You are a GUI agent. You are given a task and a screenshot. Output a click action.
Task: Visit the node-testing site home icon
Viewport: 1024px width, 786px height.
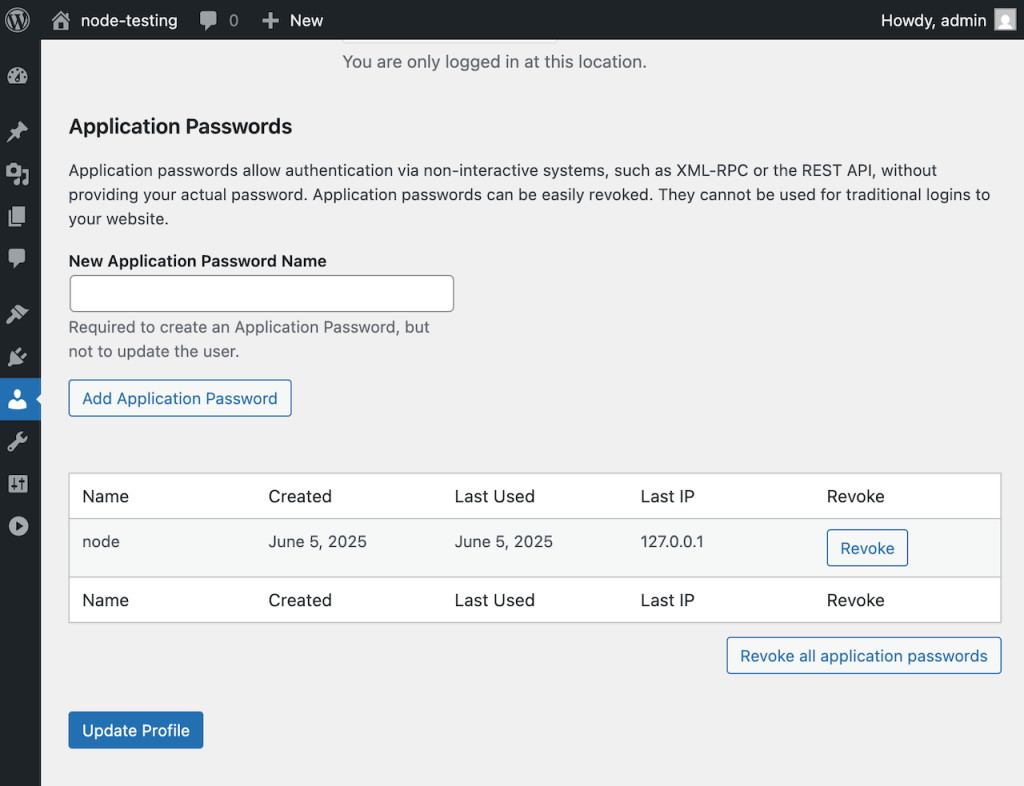(x=61, y=20)
